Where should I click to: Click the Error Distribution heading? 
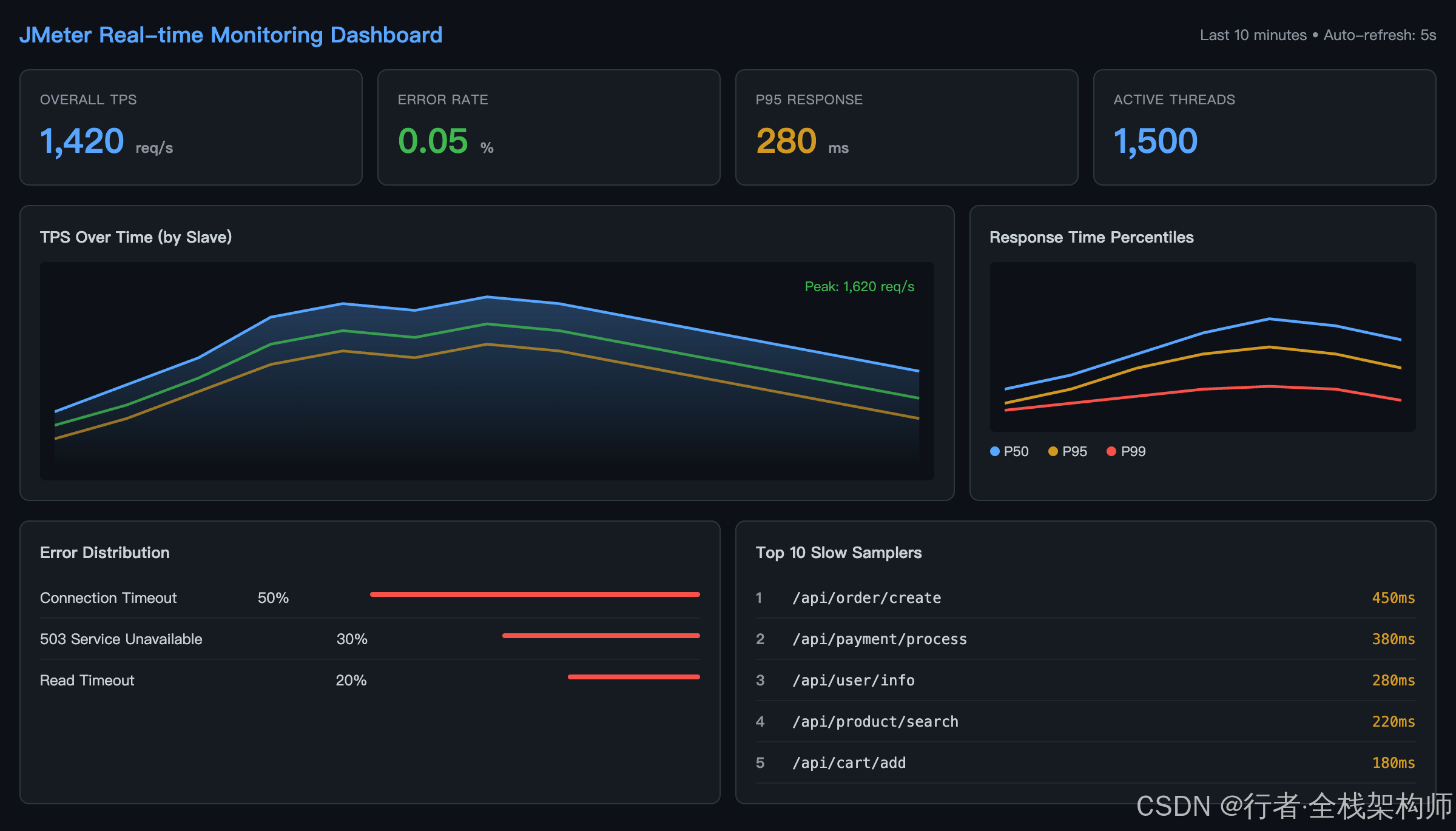[x=104, y=553]
